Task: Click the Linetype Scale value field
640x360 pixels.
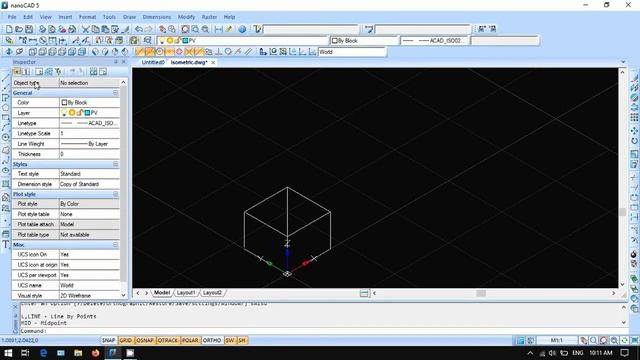Action: [89, 133]
